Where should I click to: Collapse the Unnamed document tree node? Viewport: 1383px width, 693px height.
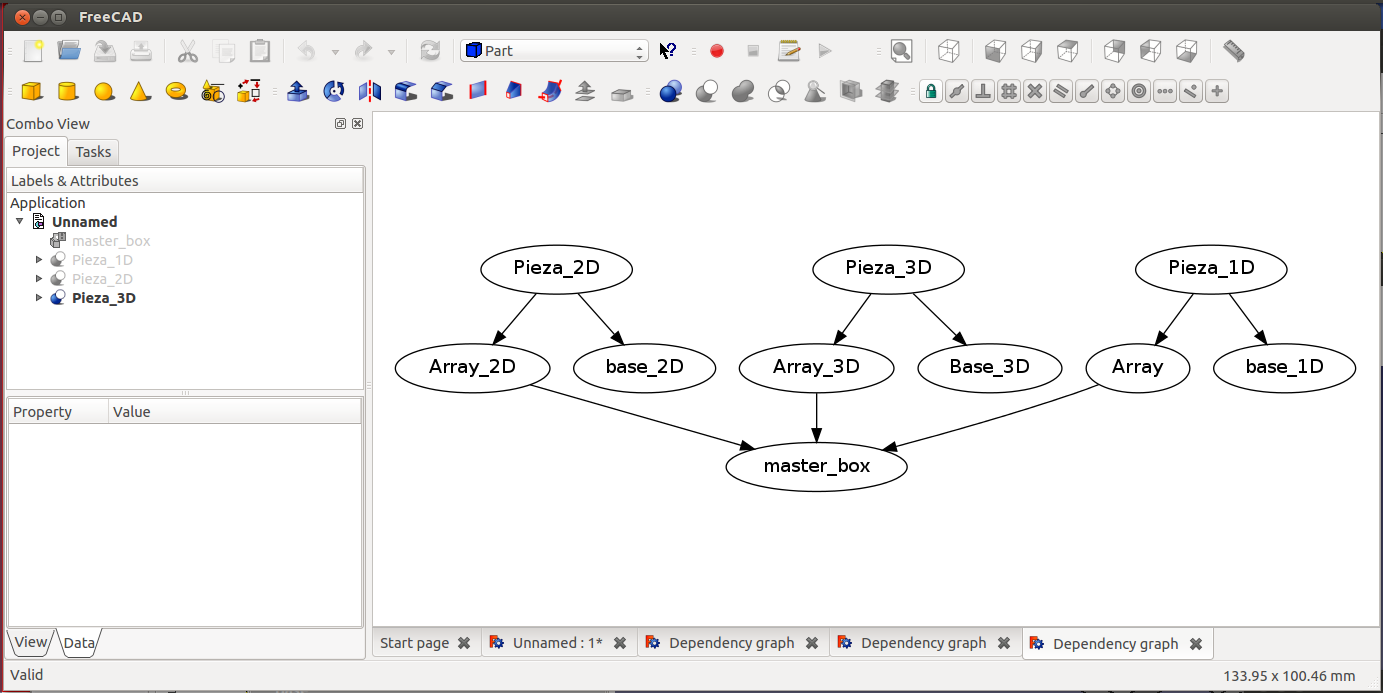20,222
